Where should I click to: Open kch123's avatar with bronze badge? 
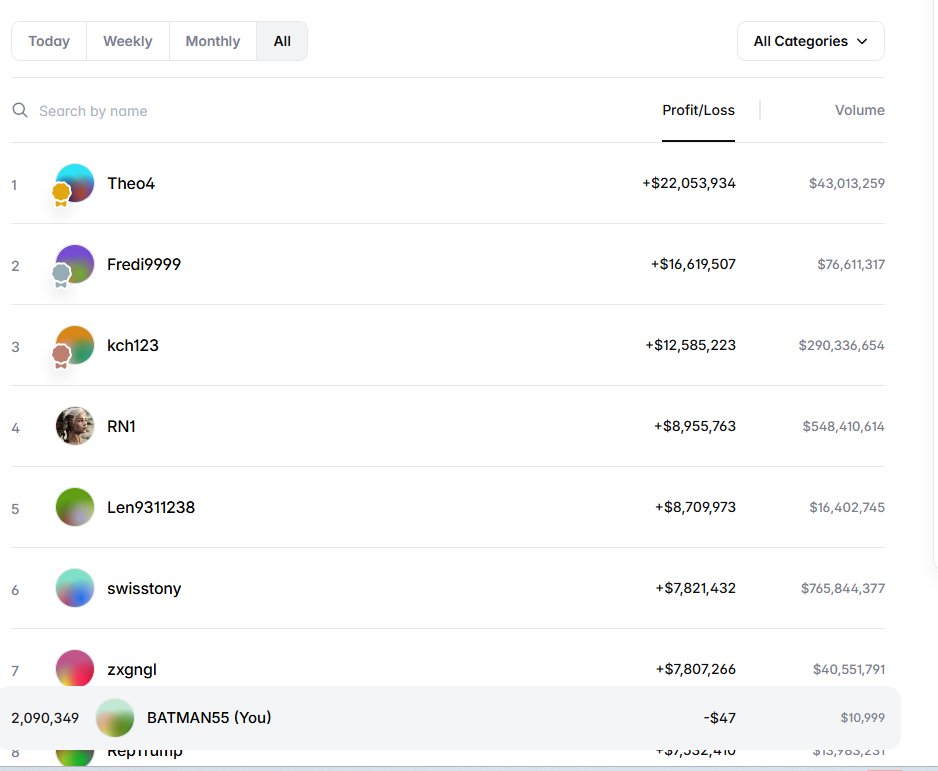[x=75, y=345]
